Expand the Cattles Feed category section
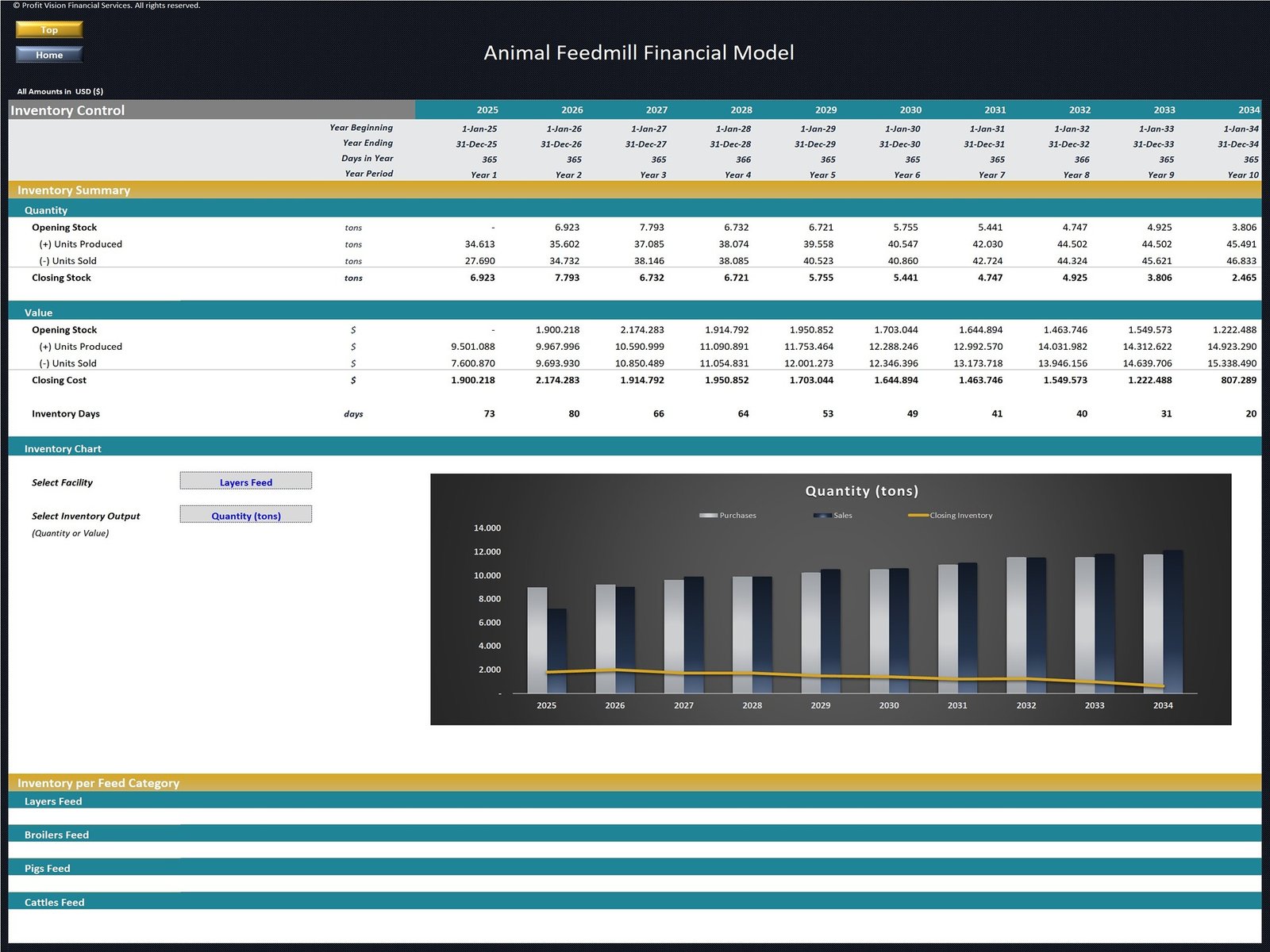Viewport: 1270px width, 952px height. [54, 902]
